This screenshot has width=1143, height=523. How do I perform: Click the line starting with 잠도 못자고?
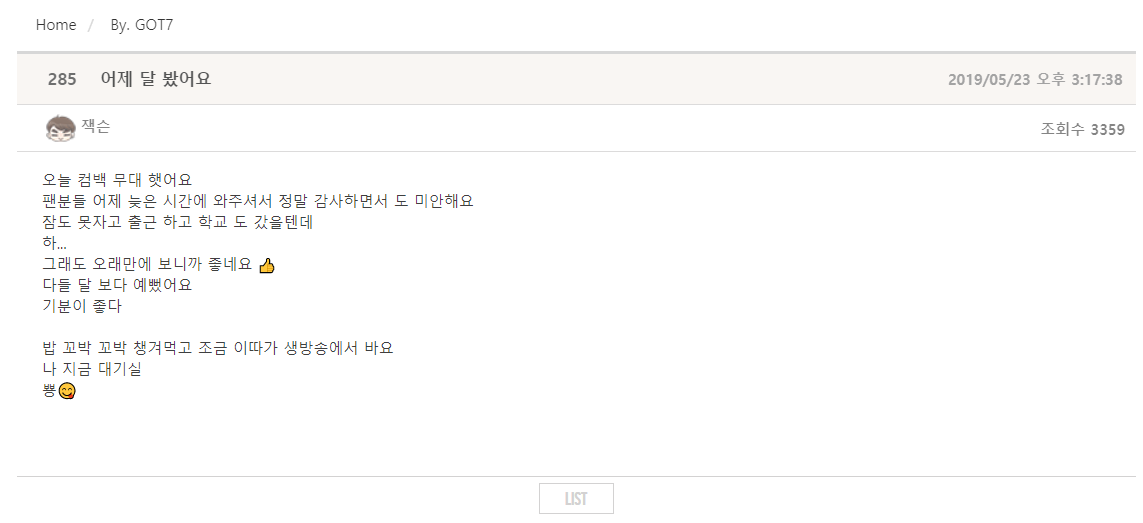(x=177, y=222)
